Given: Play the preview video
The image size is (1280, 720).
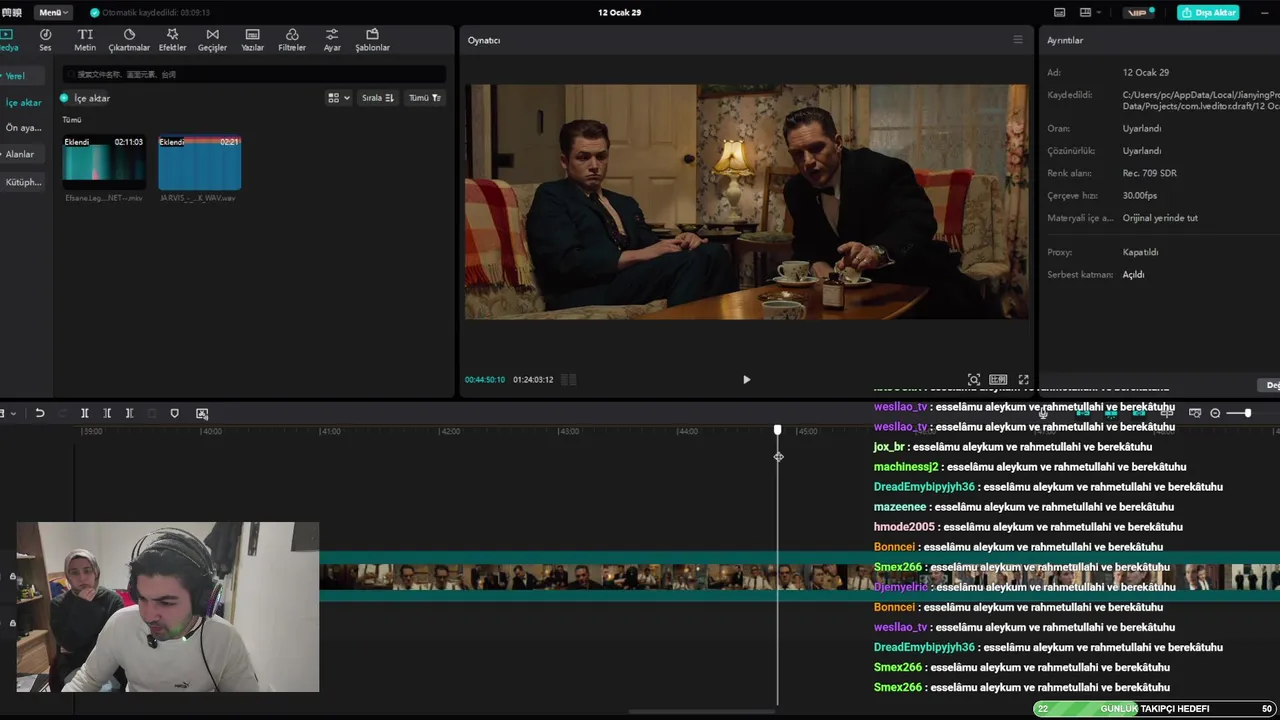Looking at the screenshot, I should [746, 380].
